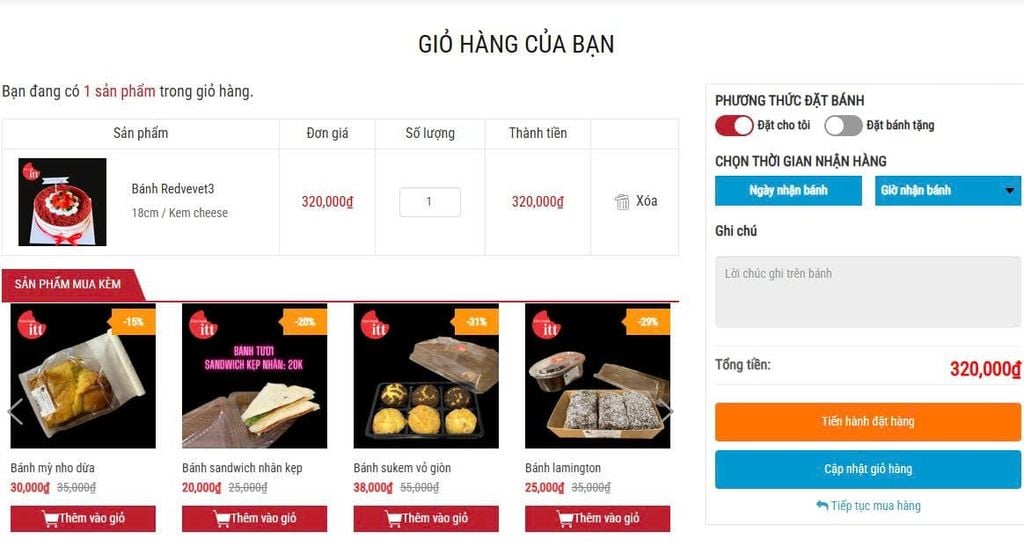Open the Giờ nhận bánh dropdown

[x=948, y=191]
